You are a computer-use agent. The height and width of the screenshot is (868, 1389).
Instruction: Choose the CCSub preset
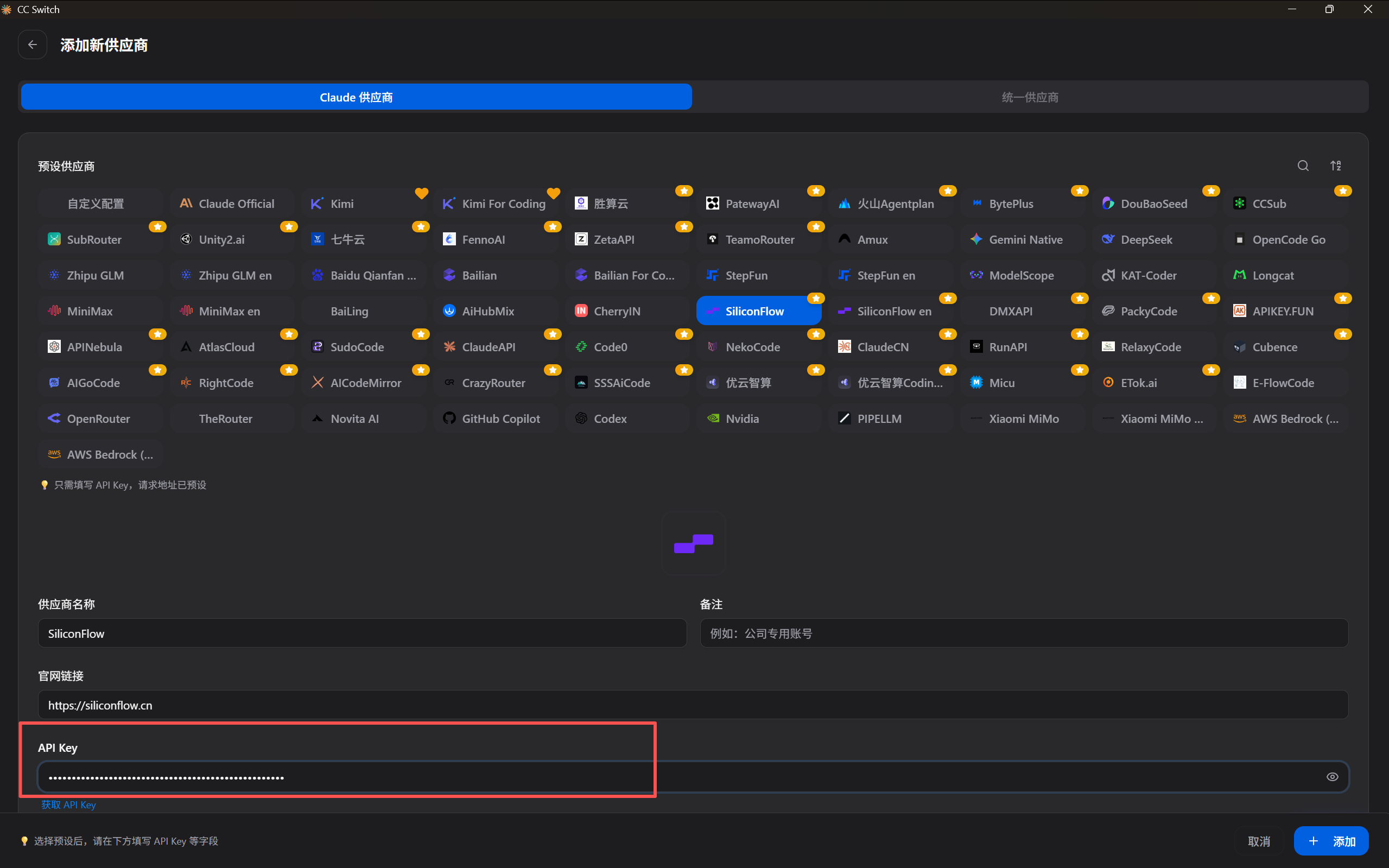1286,203
